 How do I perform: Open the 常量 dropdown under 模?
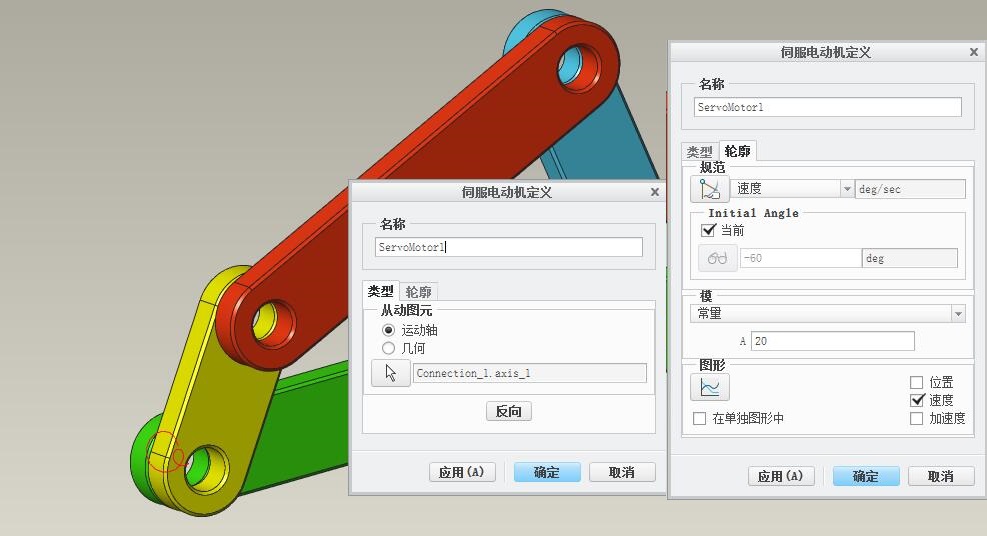[x=958, y=314]
